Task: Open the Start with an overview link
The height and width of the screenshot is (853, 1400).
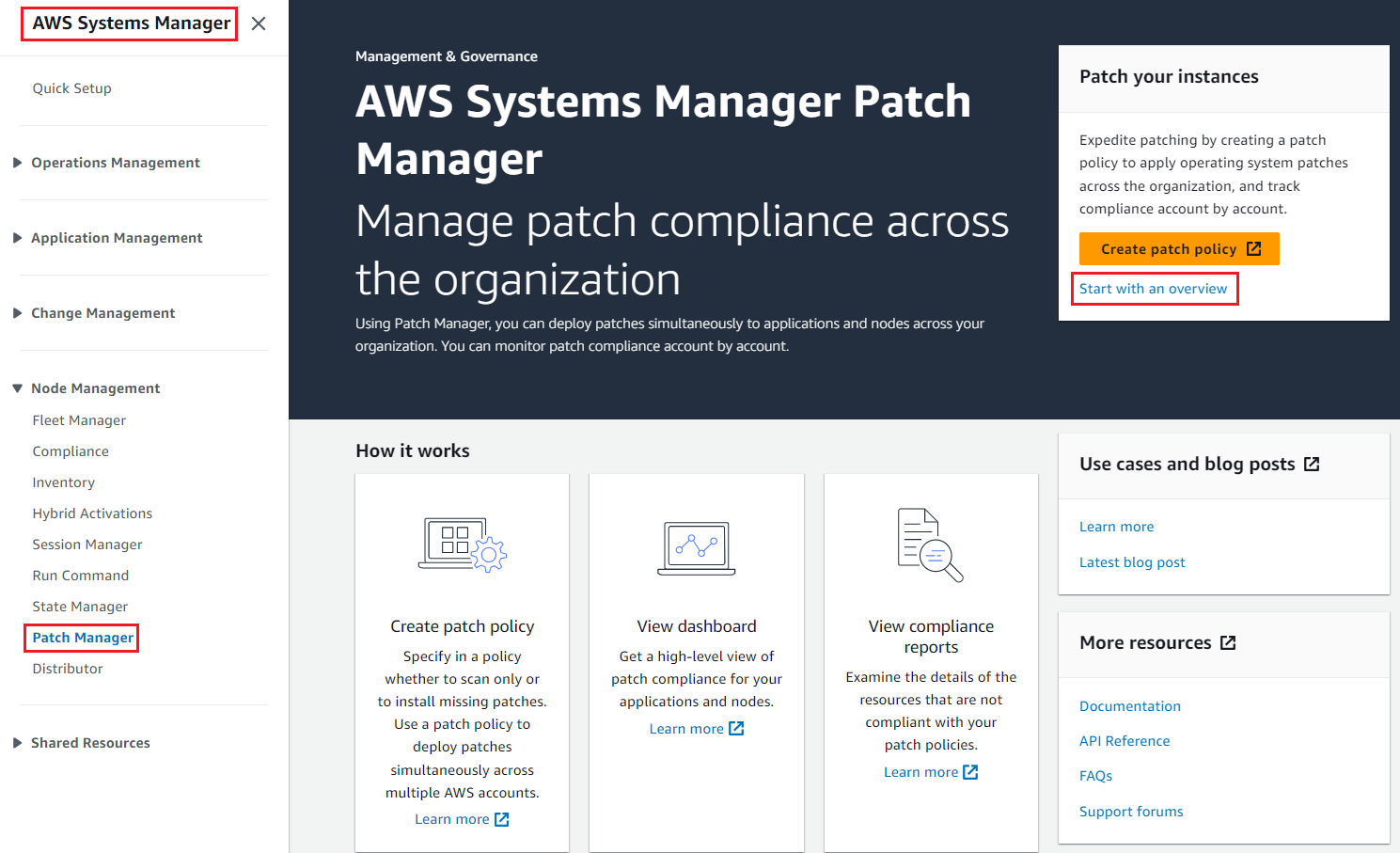Action: (1153, 289)
